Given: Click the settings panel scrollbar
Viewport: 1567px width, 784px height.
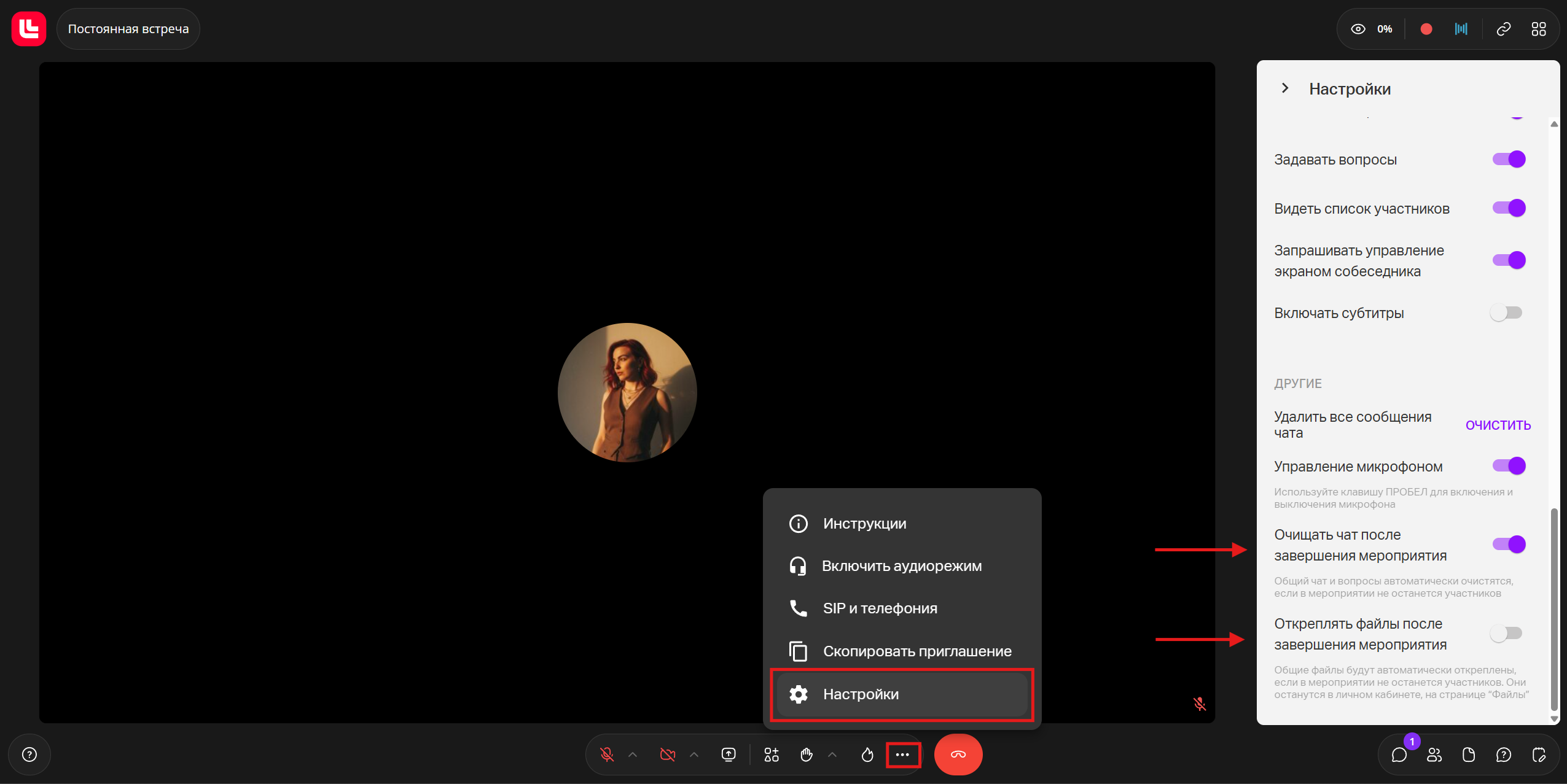Looking at the screenshot, I should pyautogui.click(x=1553, y=608).
